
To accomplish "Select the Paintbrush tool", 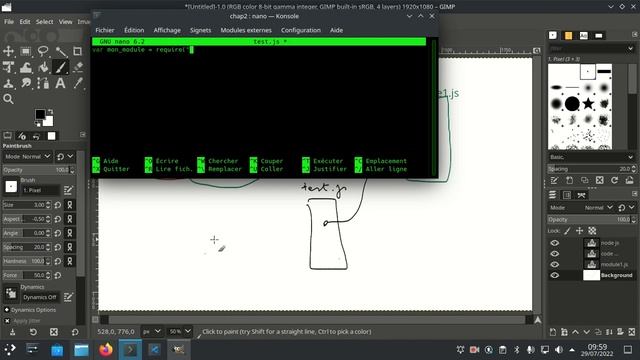I will tap(60, 67).
